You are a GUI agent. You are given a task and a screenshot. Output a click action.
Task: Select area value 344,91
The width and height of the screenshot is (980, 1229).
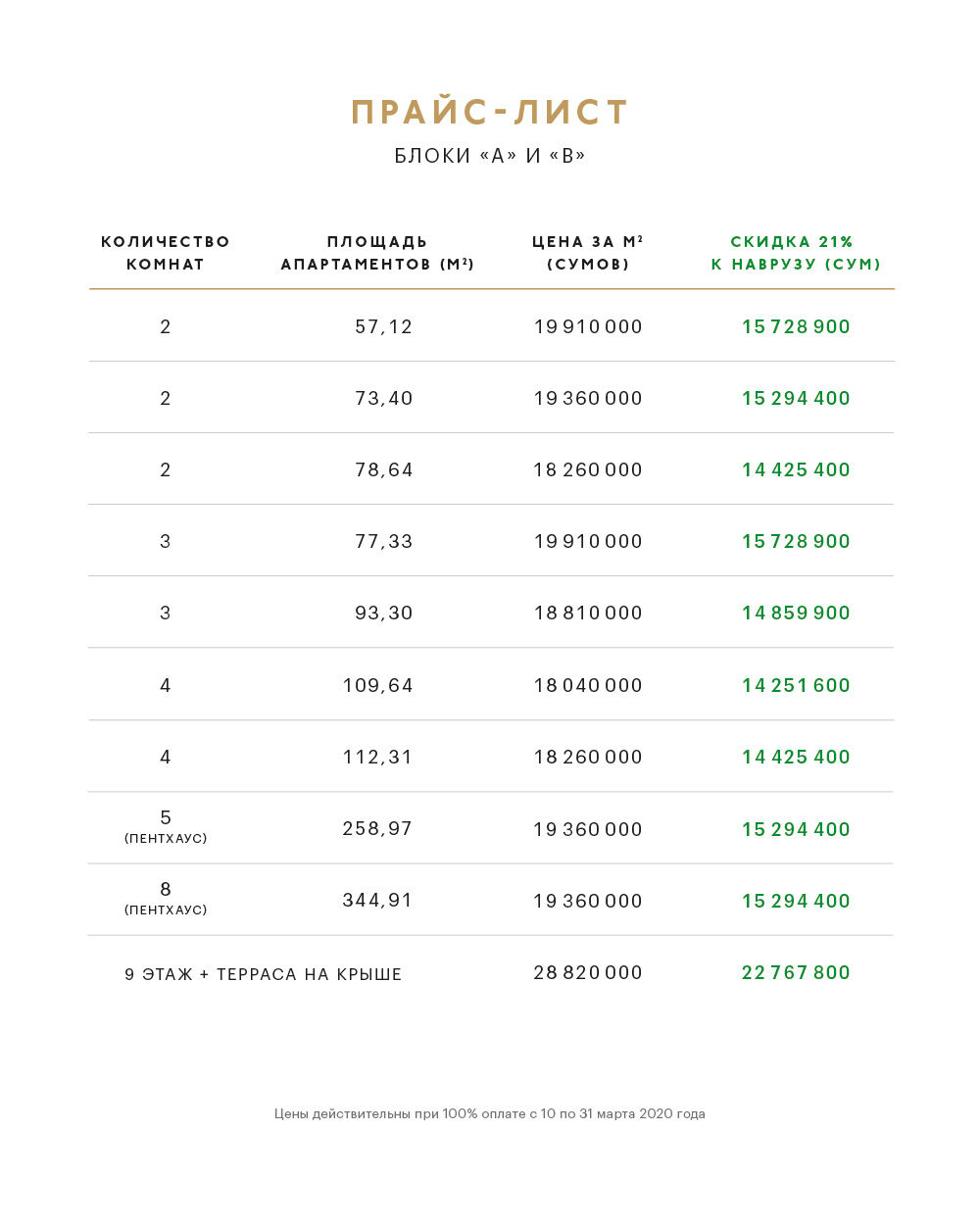(x=378, y=900)
